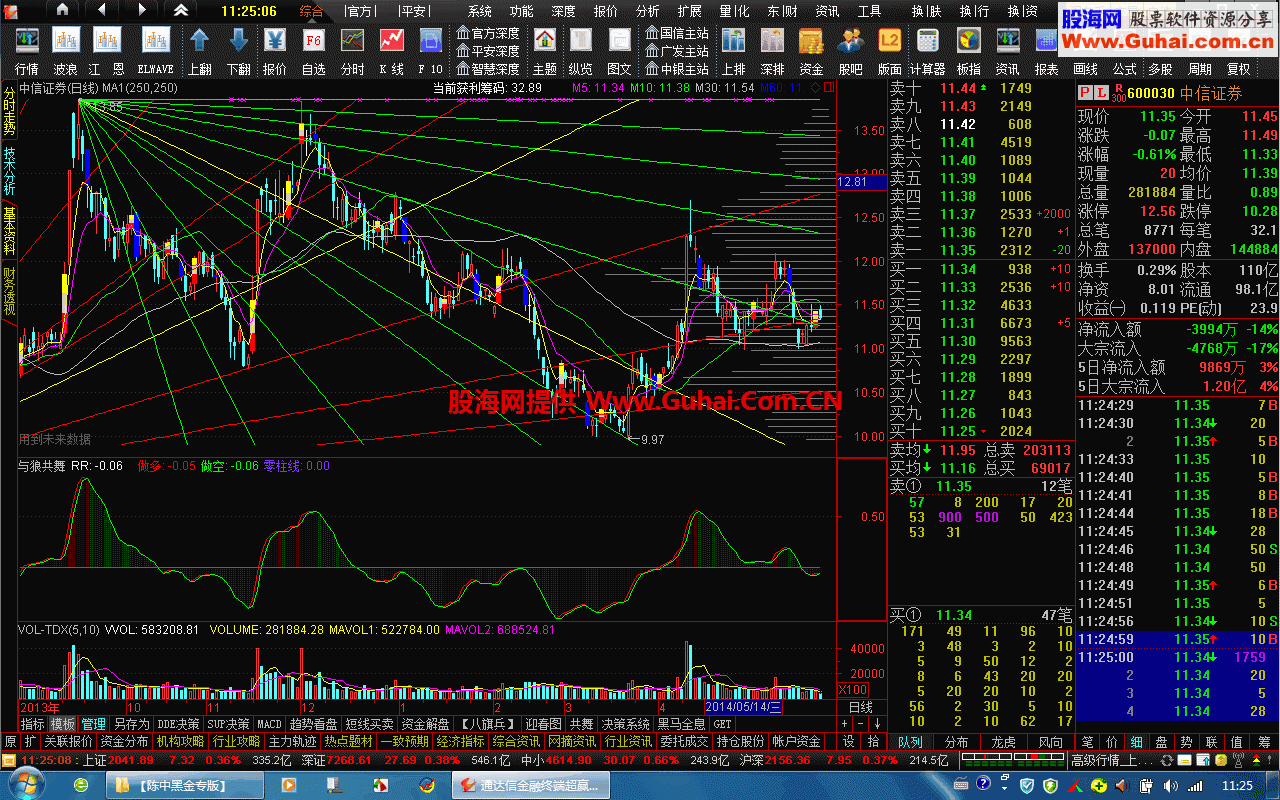
Task: Open the 自选 F6 watchlist icon
Action: [313, 40]
